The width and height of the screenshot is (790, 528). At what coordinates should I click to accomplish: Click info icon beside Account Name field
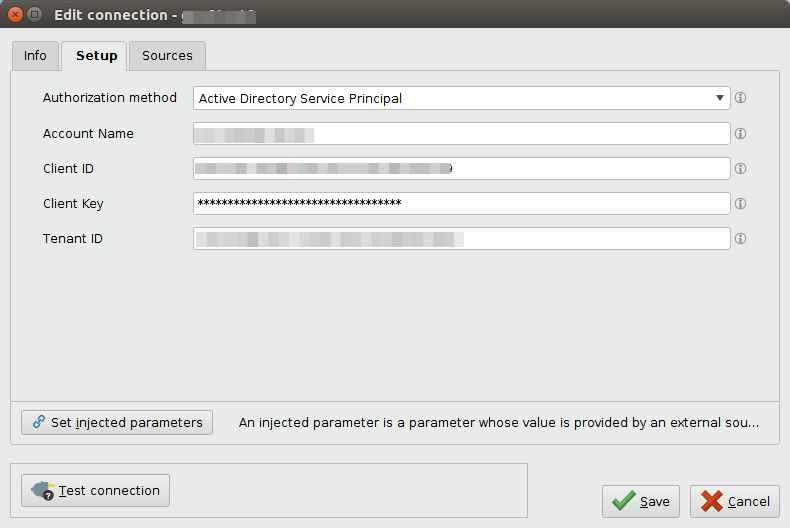coord(741,133)
